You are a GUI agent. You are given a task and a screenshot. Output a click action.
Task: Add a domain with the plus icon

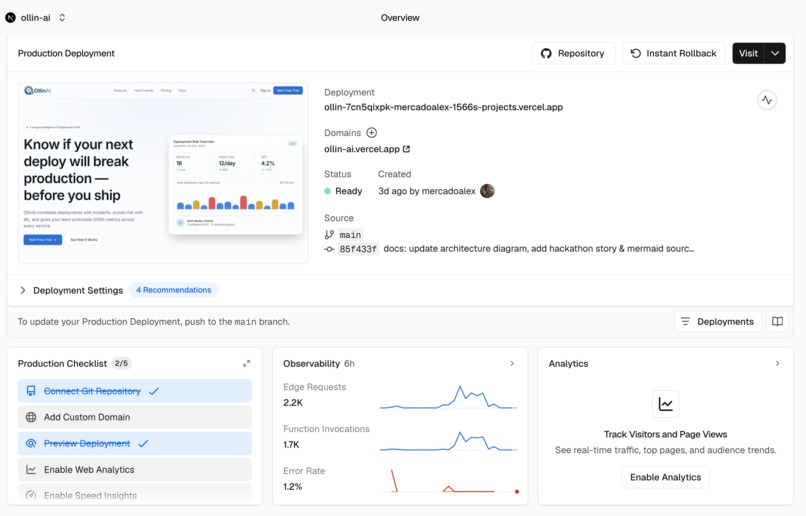coord(372,133)
